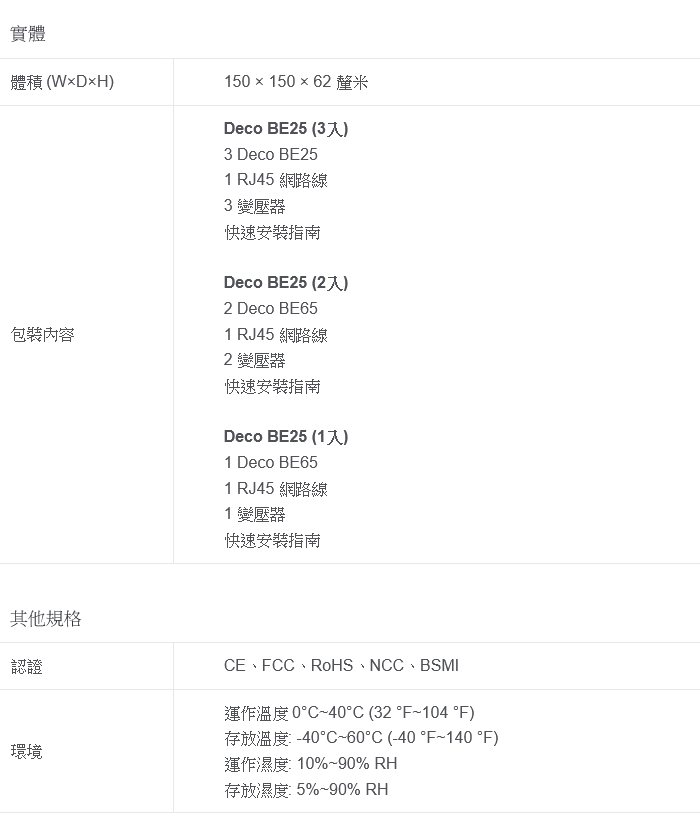Click the Deco BE25 (2入) bold heading
The image size is (700, 822).
click(x=286, y=283)
